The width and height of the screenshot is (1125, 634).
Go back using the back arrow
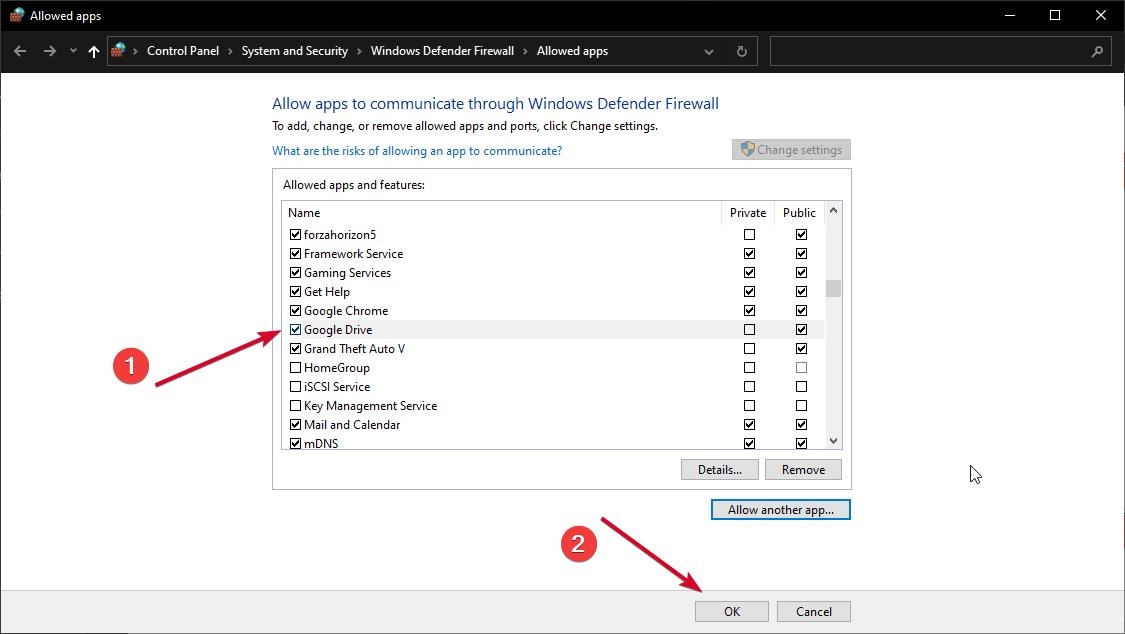[20, 51]
